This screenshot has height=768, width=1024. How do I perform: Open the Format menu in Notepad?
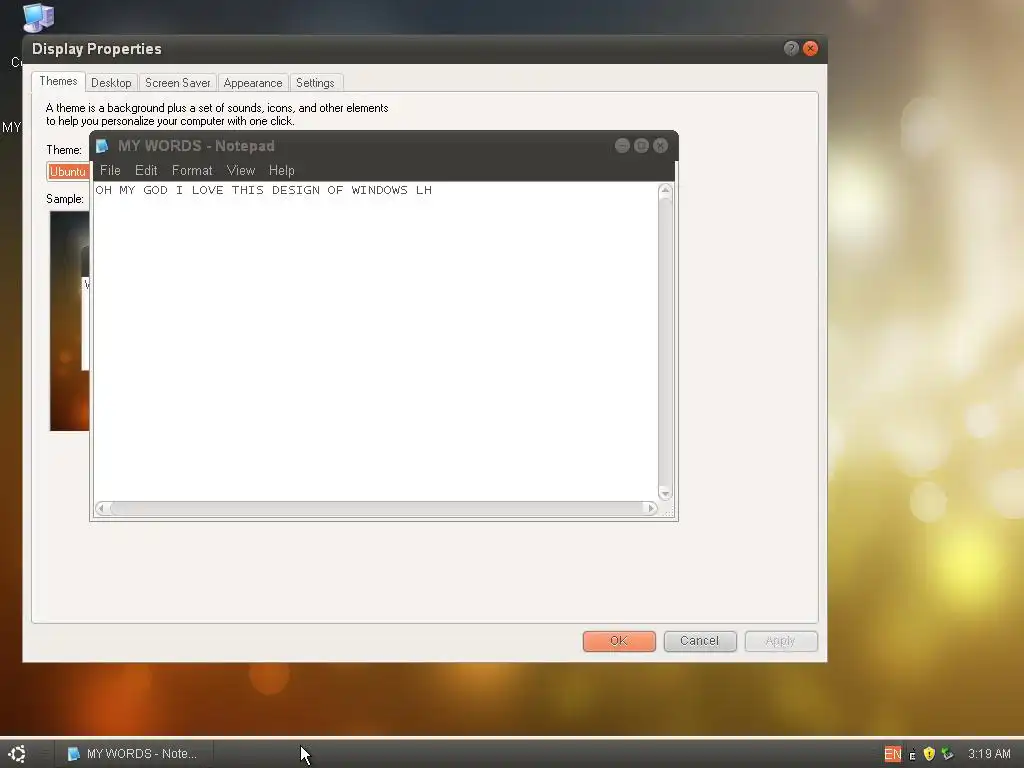[192, 170]
